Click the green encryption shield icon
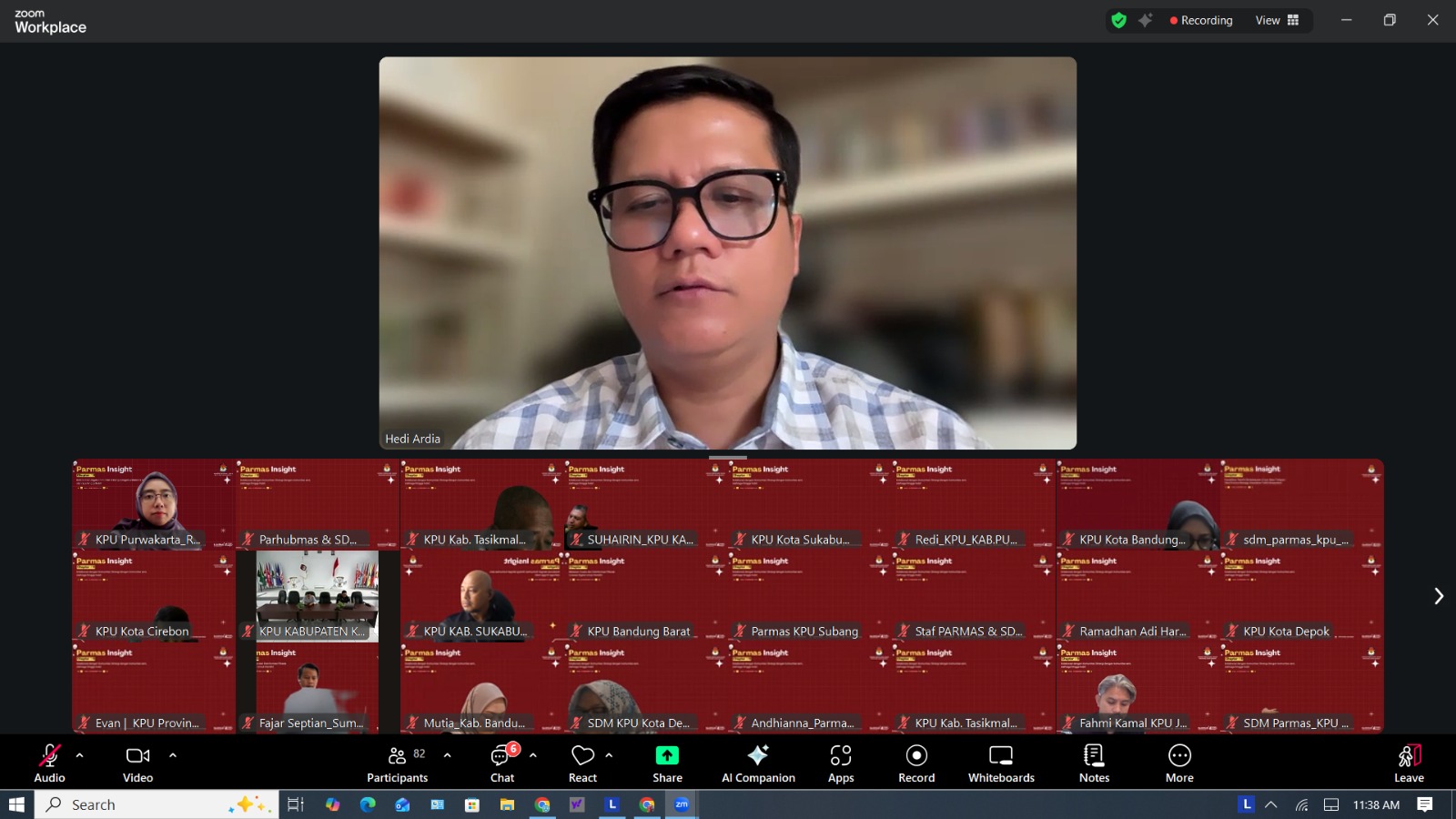The image size is (1456, 819). 1119,20
